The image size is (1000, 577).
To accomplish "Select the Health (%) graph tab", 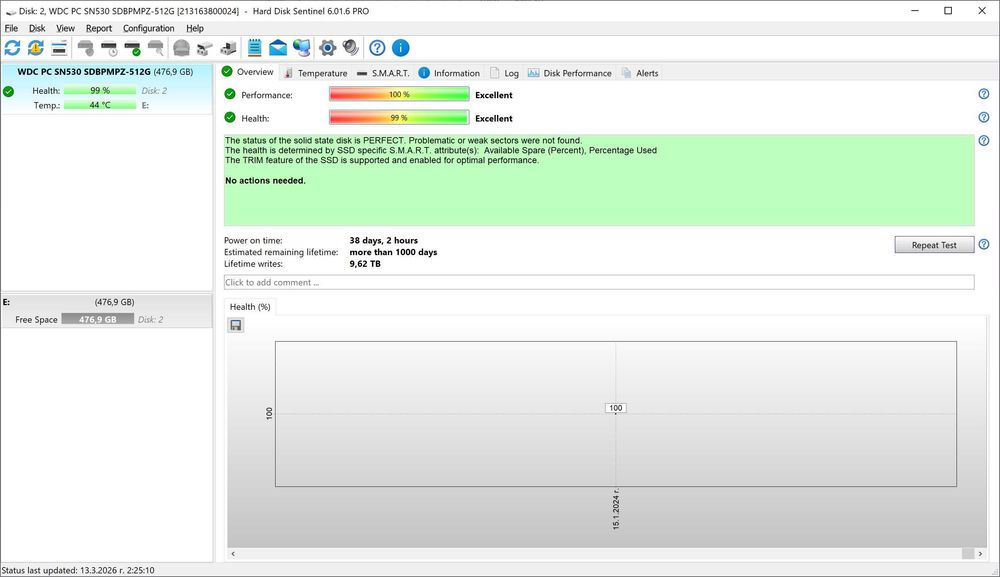I will (250, 307).
